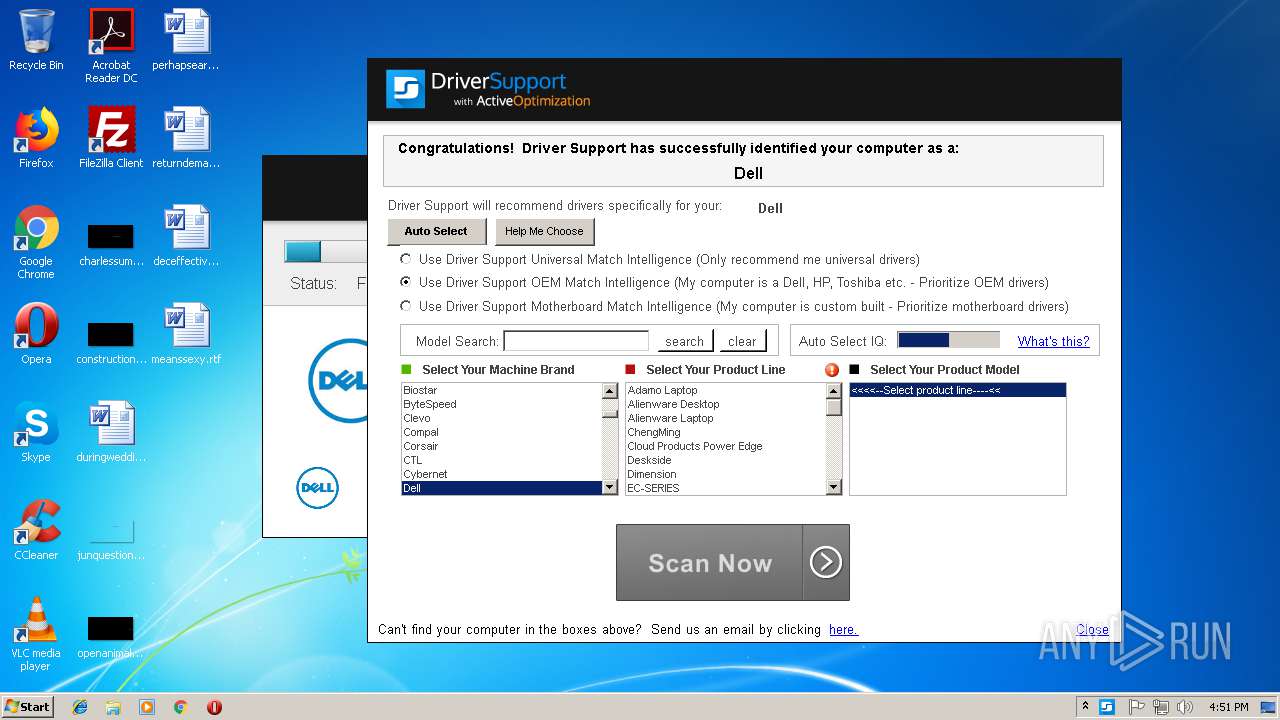This screenshot has height=720, width=1280.
Task: Click the Driver Support logo icon
Action: (x=405, y=89)
